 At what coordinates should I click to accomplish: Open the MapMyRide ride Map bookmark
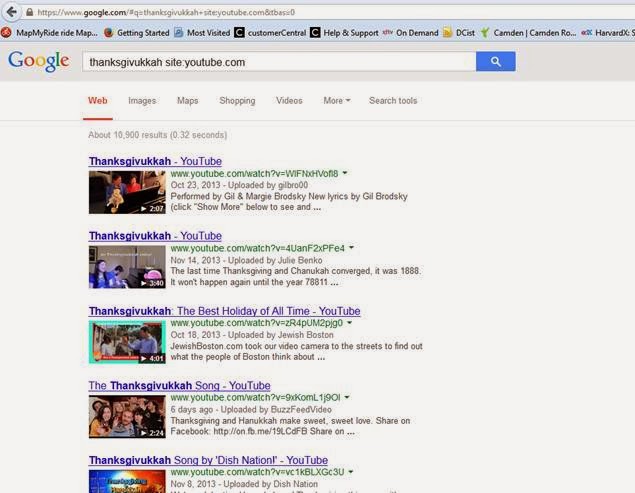tap(49, 33)
